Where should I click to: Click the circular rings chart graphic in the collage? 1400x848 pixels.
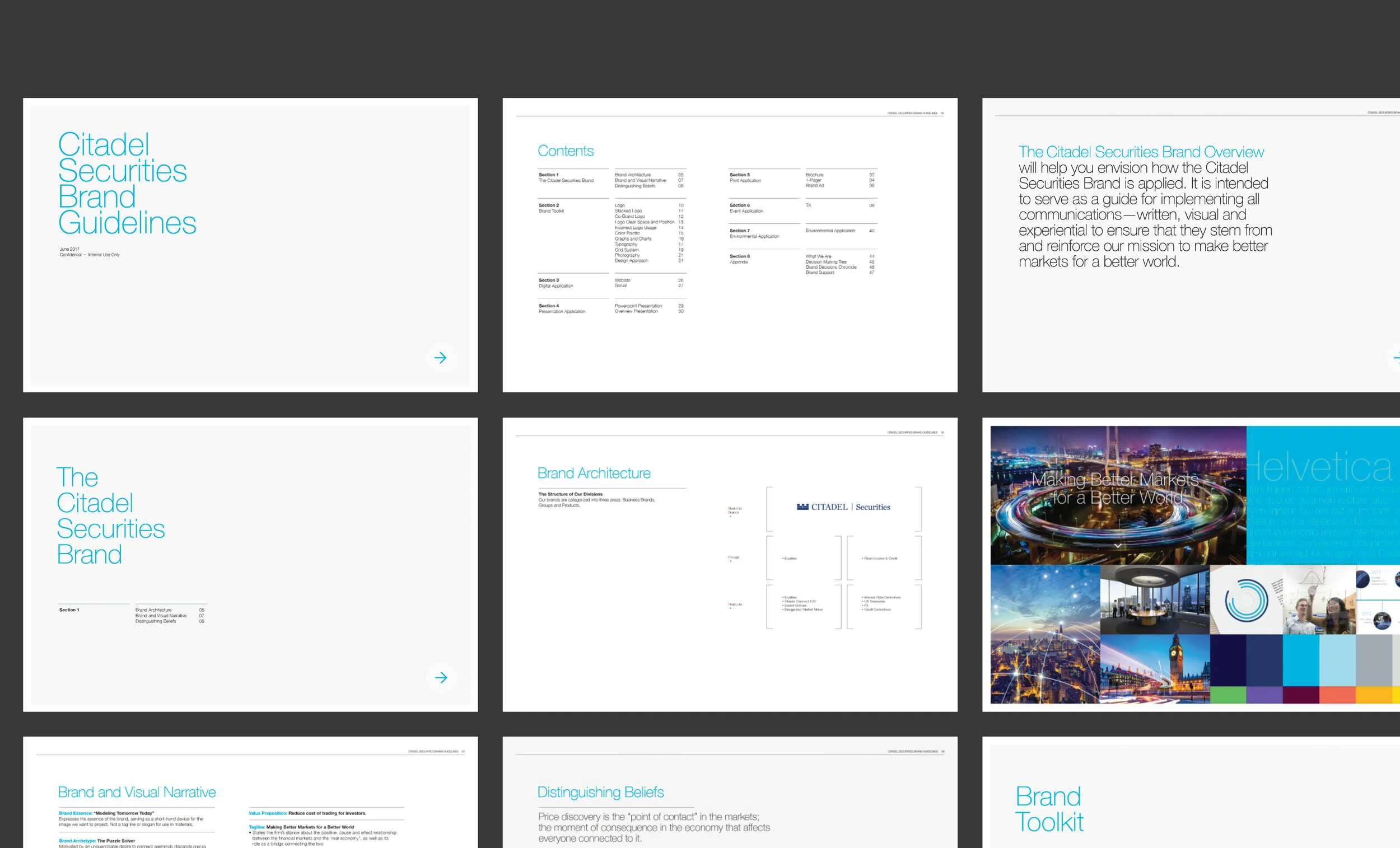tap(1246, 601)
